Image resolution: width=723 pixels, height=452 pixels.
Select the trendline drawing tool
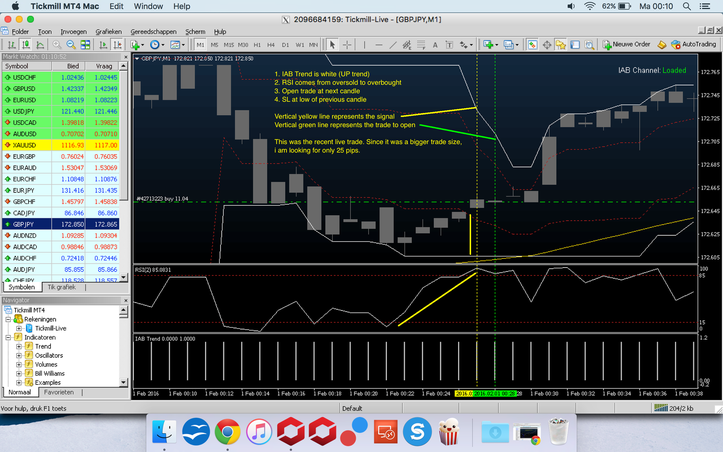[392, 45]
